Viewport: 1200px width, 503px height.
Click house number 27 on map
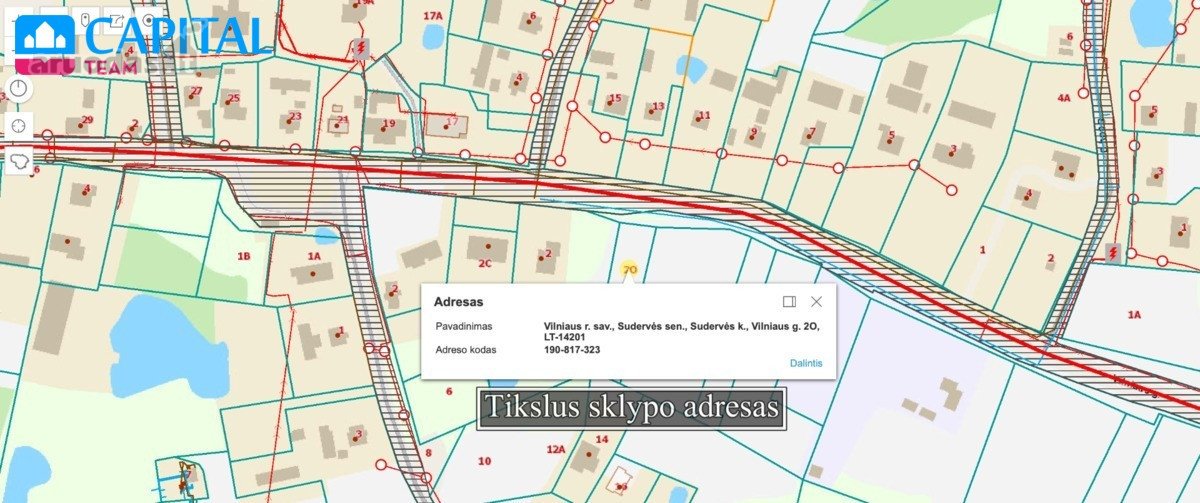click(x=196, y=91)
